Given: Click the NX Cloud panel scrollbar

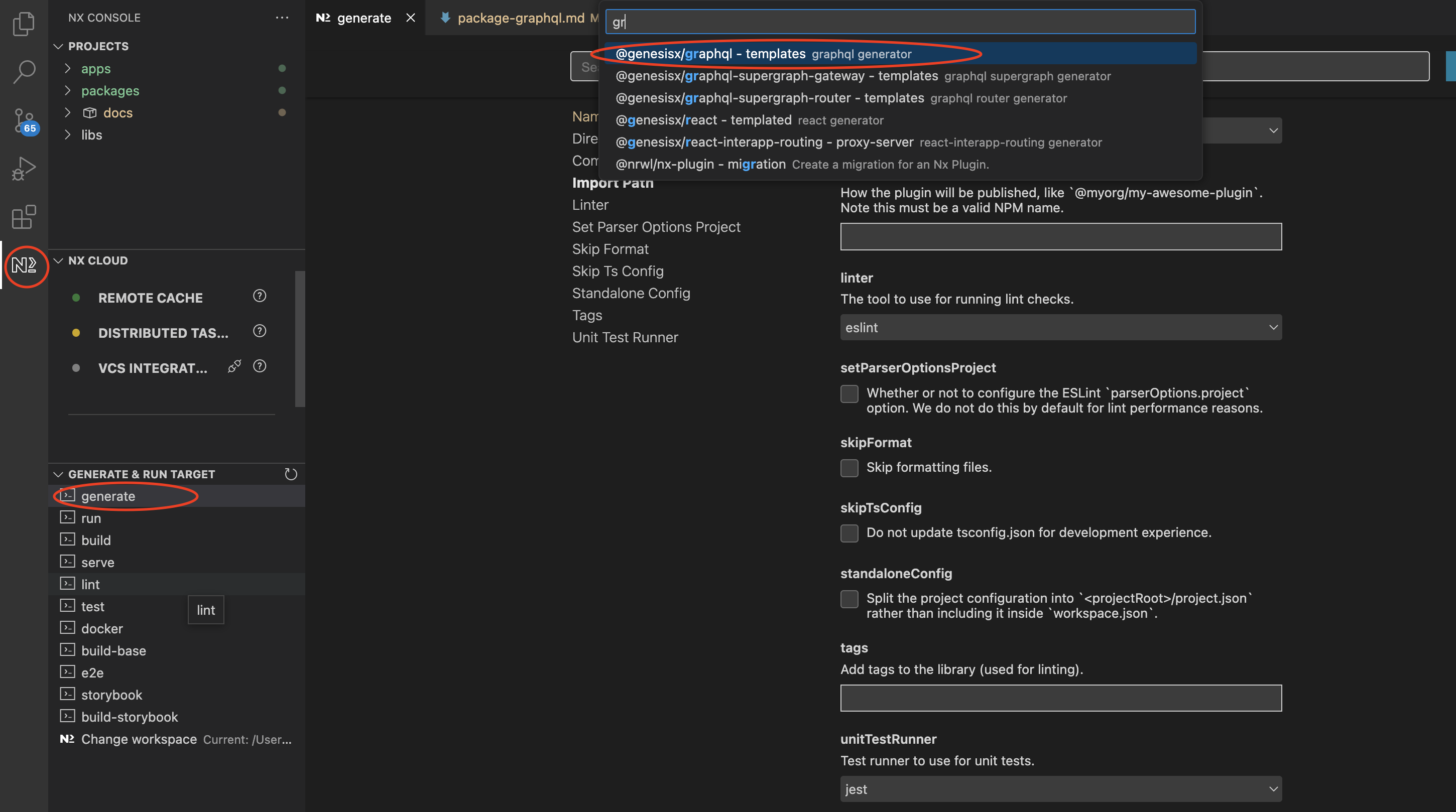Looking at the screenshot, I should [x=300, y=339].
